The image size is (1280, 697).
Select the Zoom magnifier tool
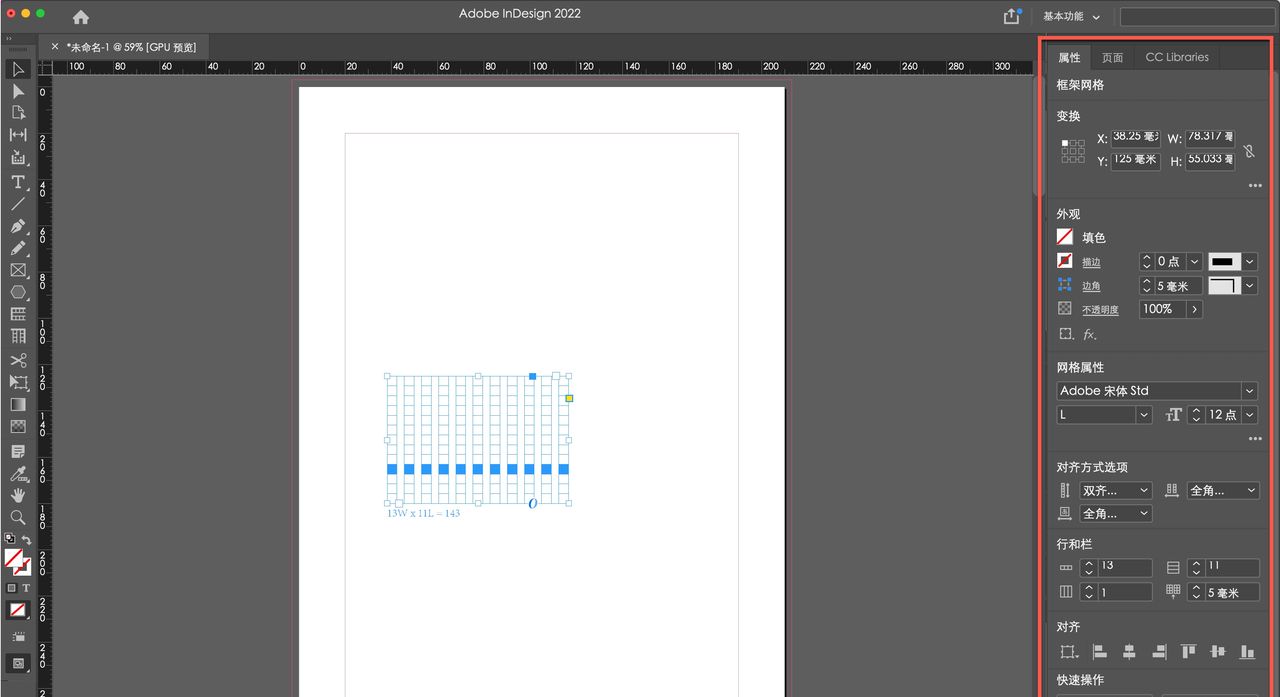(18, 517)
